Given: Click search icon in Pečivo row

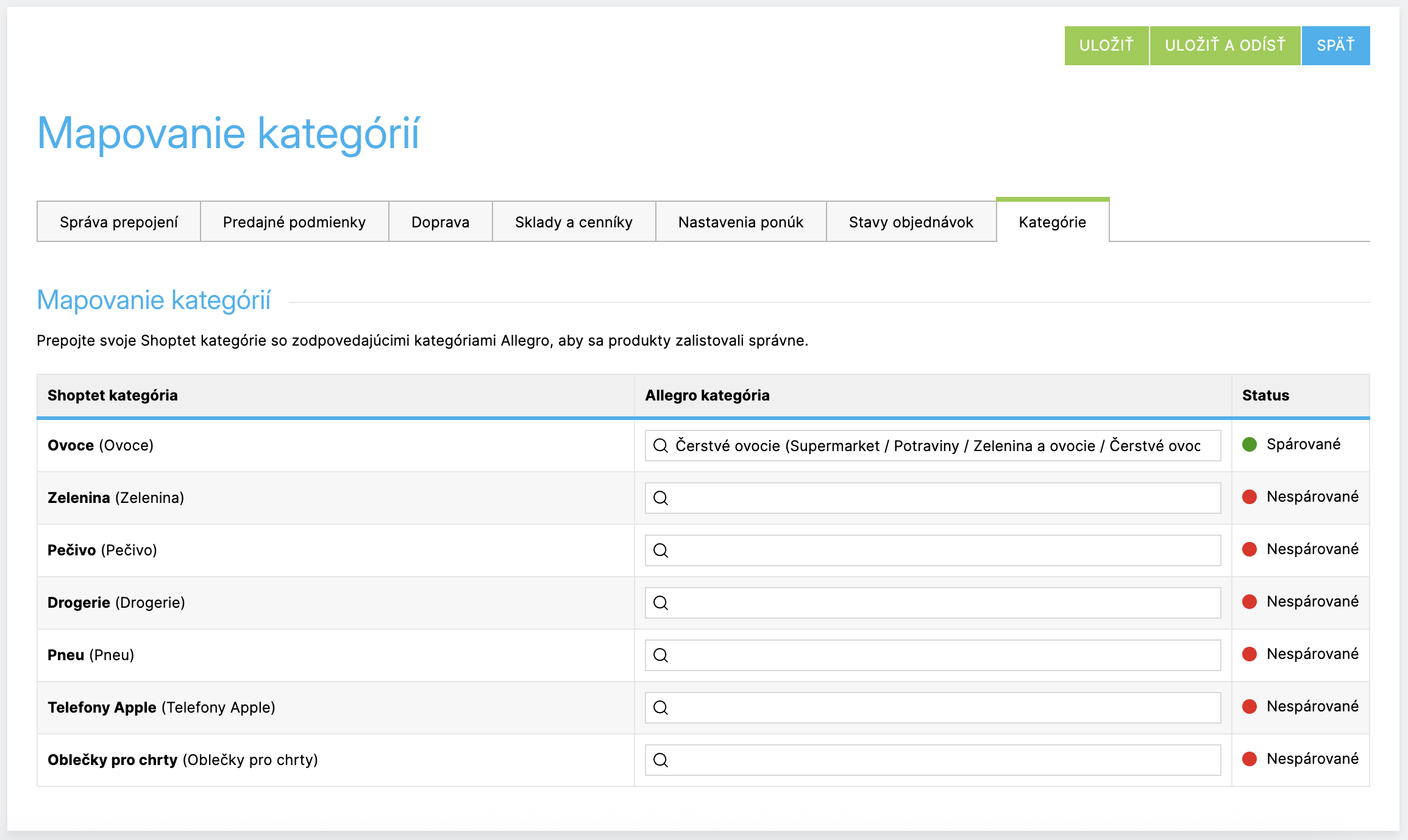Looking at the screenshot, I should 661,550.
